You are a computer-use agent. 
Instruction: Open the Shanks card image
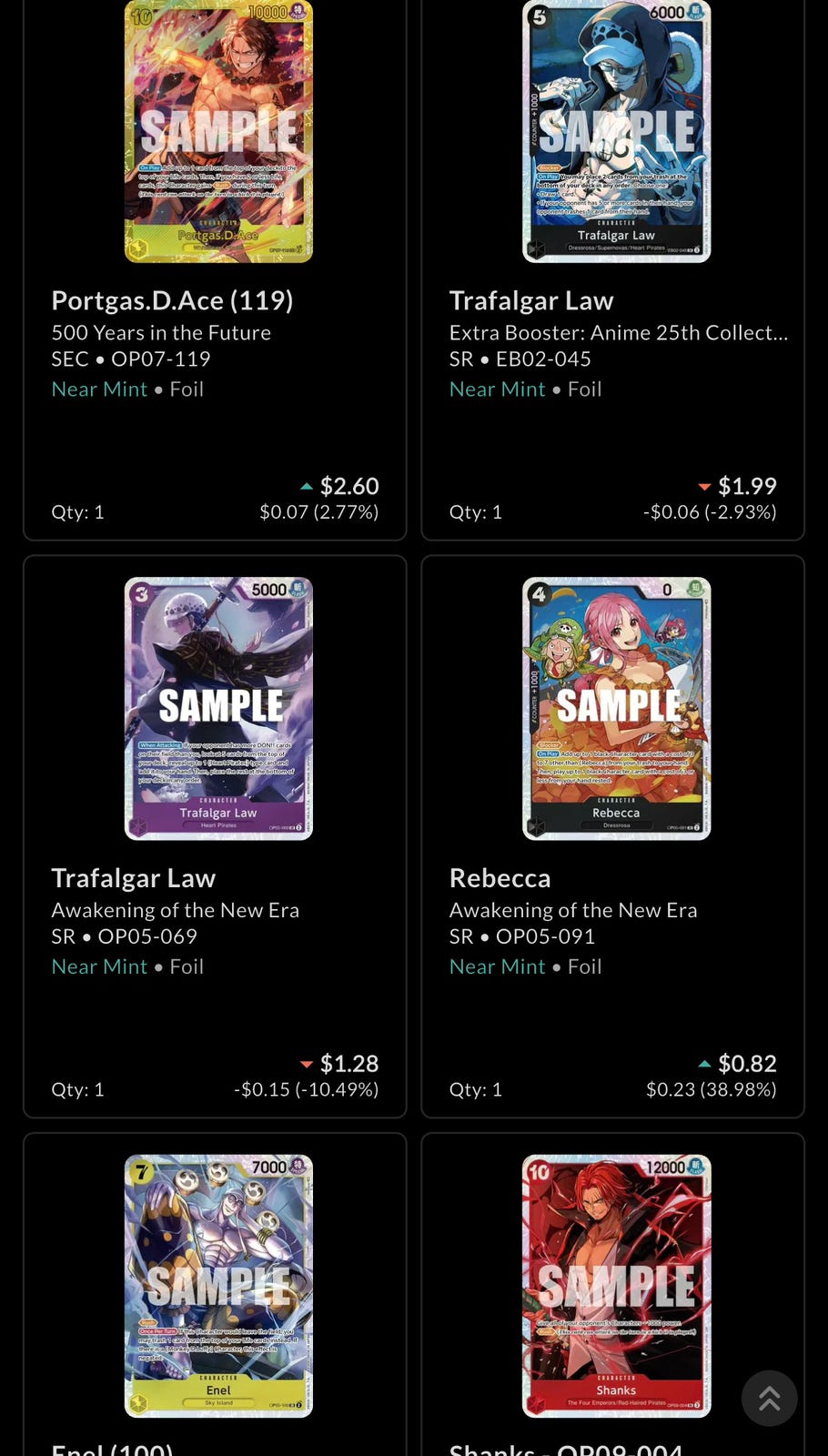click(616, 1285)
